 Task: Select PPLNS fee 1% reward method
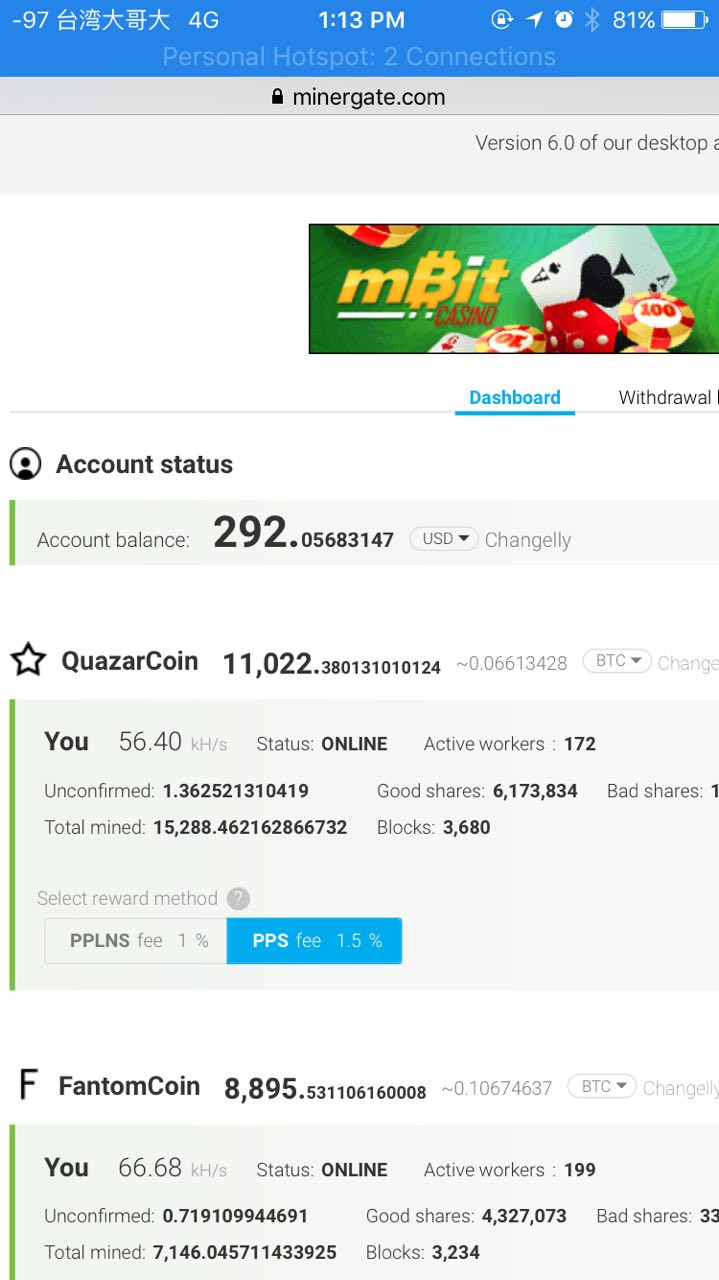pyautogui.click(x=136, y=941)
